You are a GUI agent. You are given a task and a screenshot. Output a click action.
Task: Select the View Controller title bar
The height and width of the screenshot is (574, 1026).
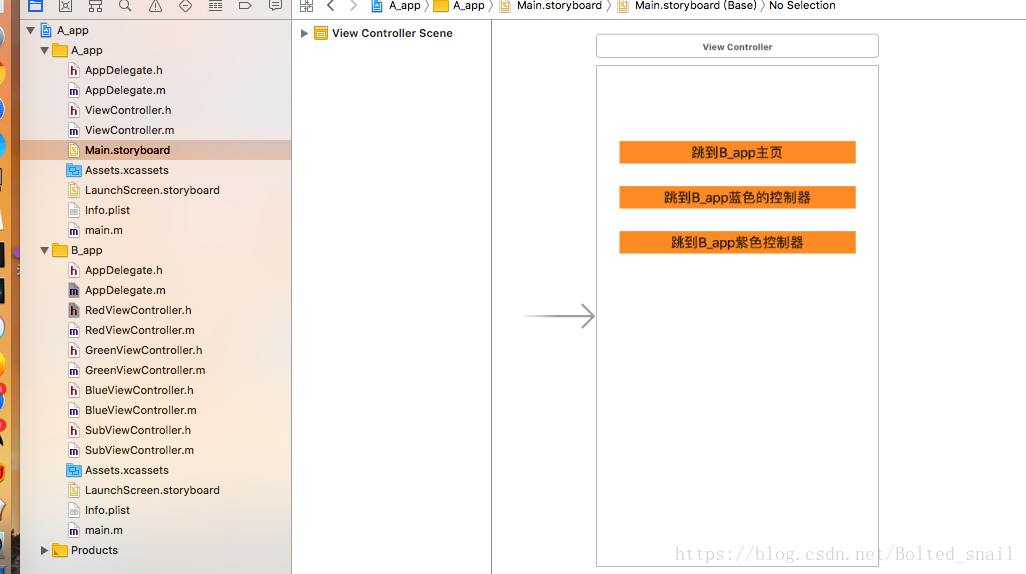(737, 46)
